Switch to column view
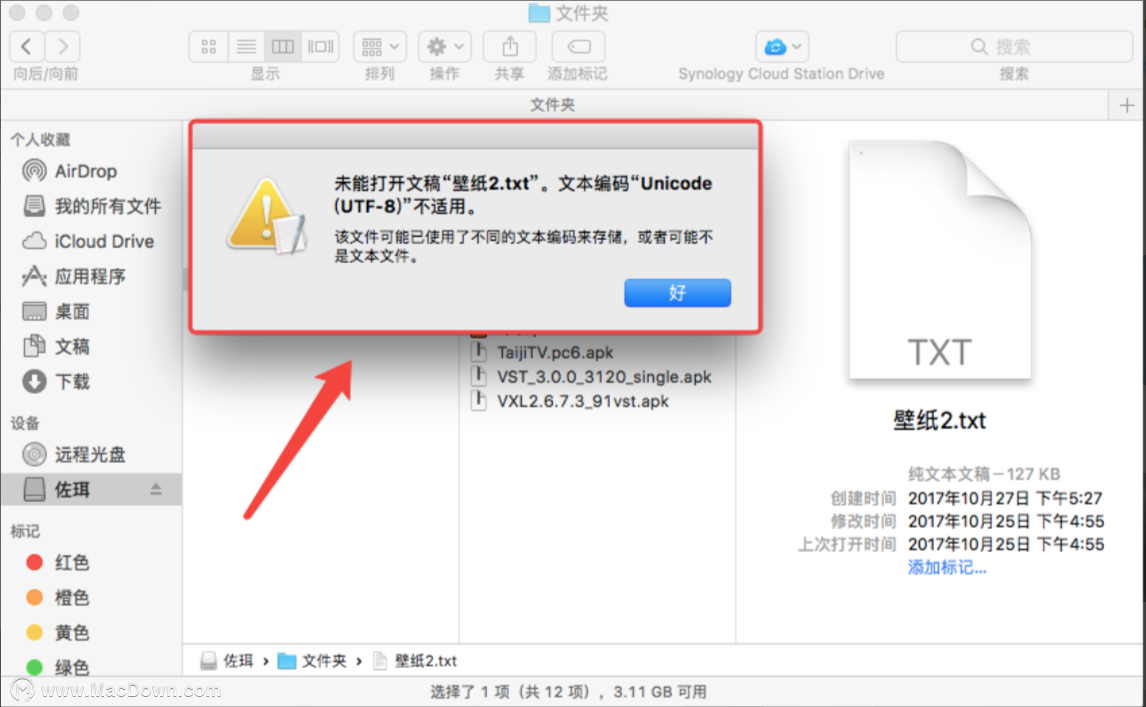1146x707 pixels. coord(283,47)
